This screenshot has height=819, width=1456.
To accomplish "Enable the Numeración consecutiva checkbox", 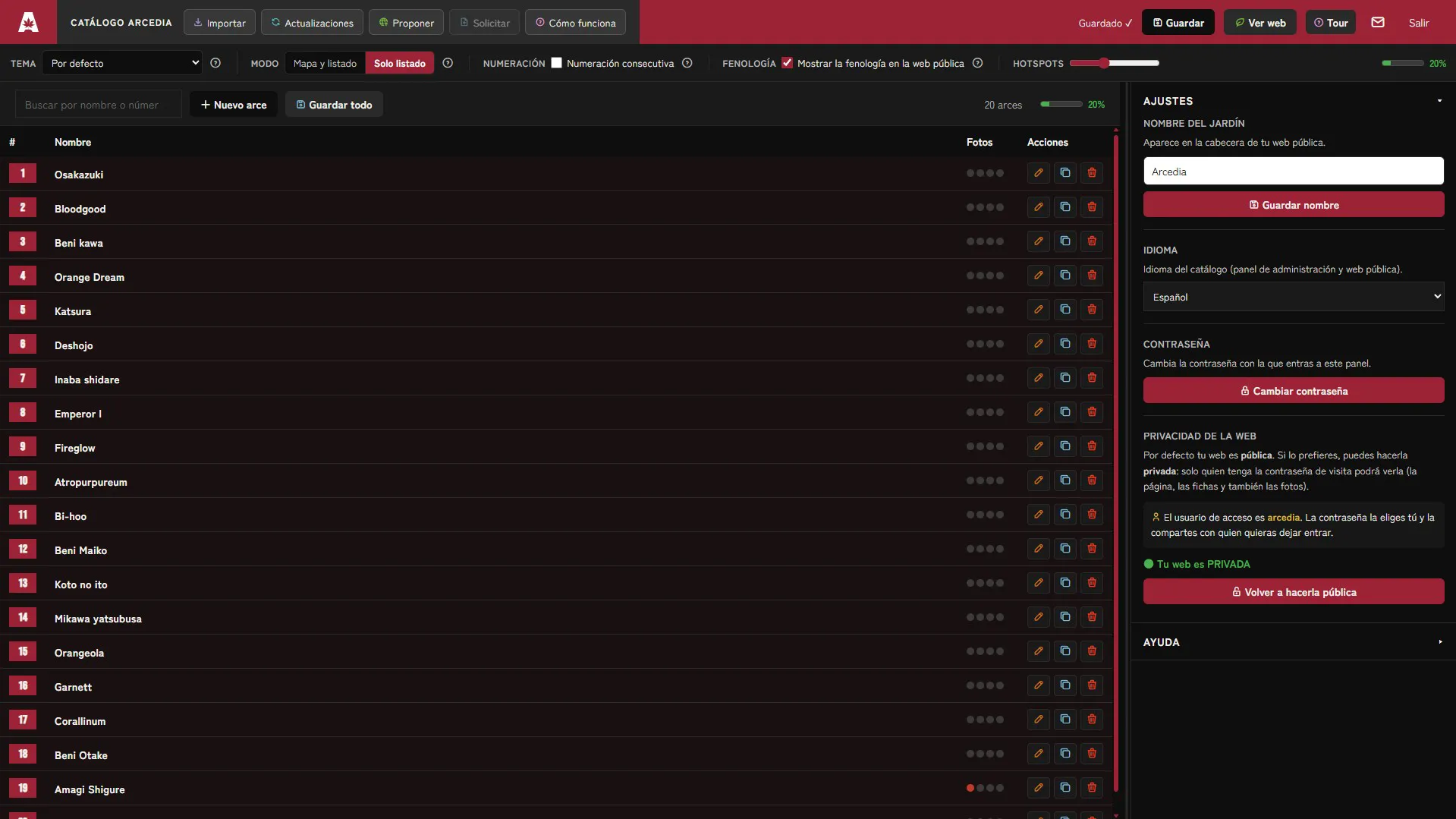I will (556, 63).
